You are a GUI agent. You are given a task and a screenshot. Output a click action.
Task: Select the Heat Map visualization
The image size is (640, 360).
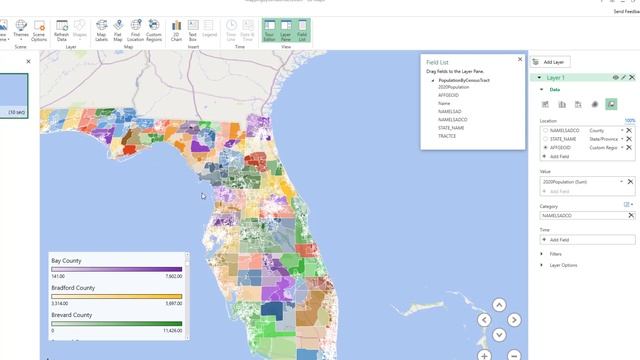595,104
